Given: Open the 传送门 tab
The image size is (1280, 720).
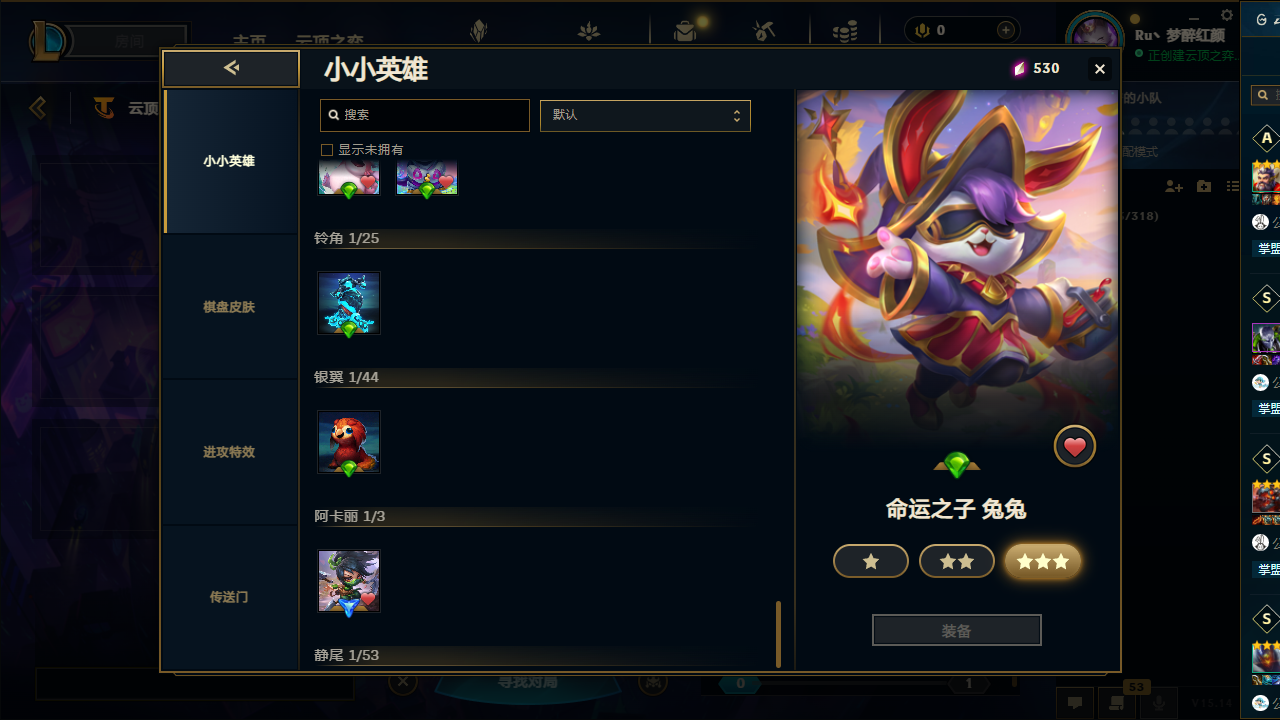Looking at the screenshot, I should [229, 597].
